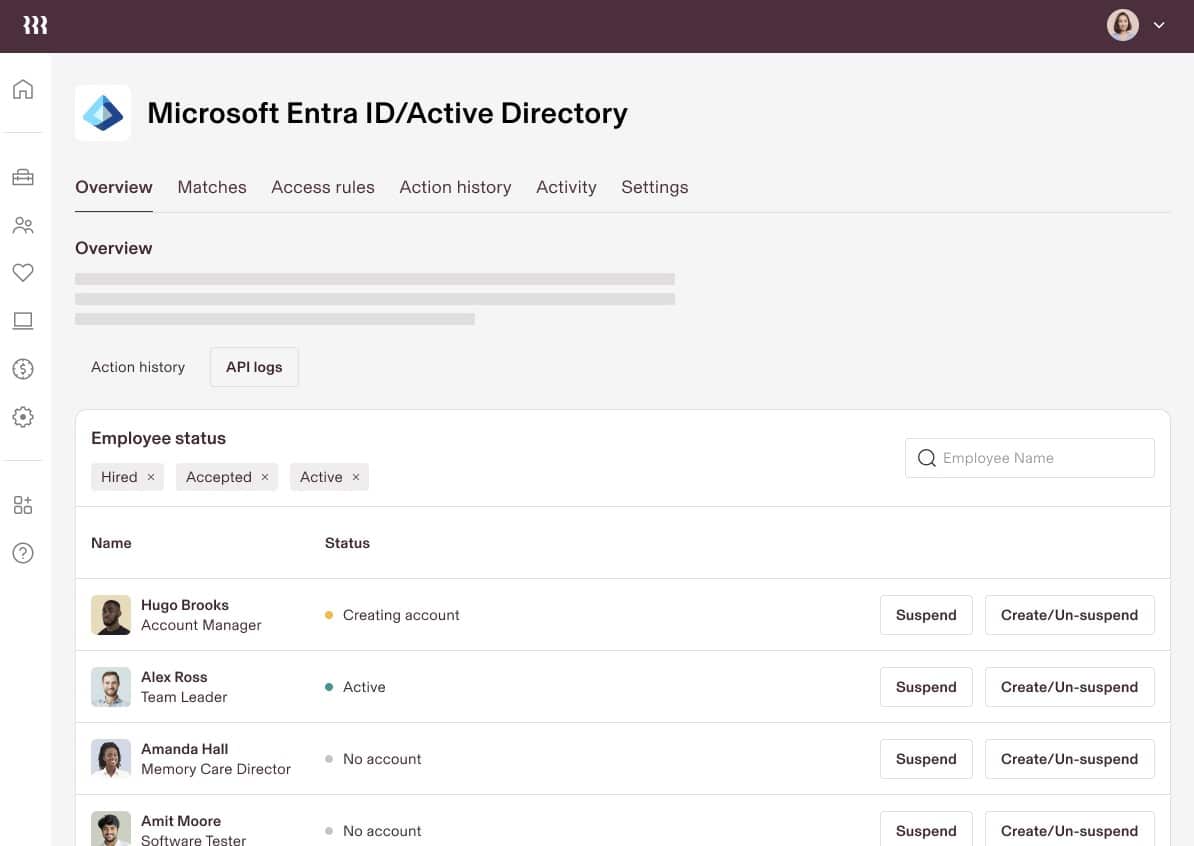
Task: Create/Un-suspend Amit Moore's account
Action: [1069, 830]
